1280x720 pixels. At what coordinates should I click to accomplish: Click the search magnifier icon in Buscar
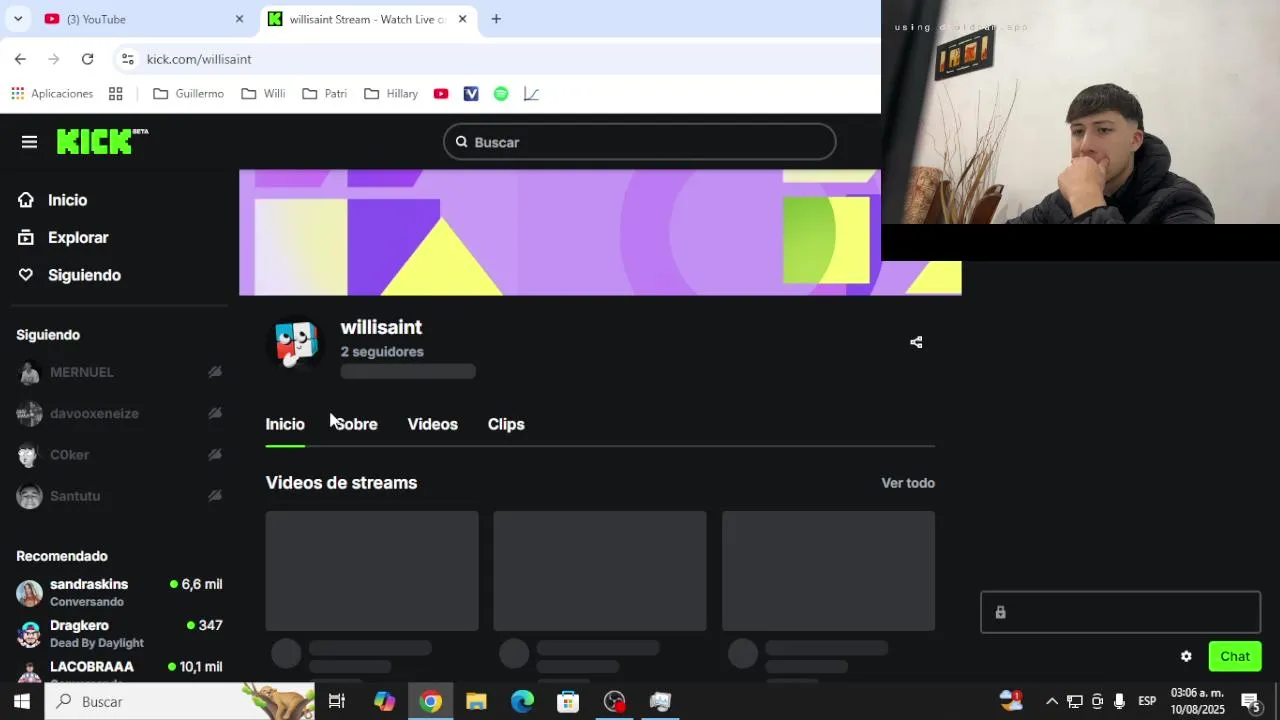(461, 142)
